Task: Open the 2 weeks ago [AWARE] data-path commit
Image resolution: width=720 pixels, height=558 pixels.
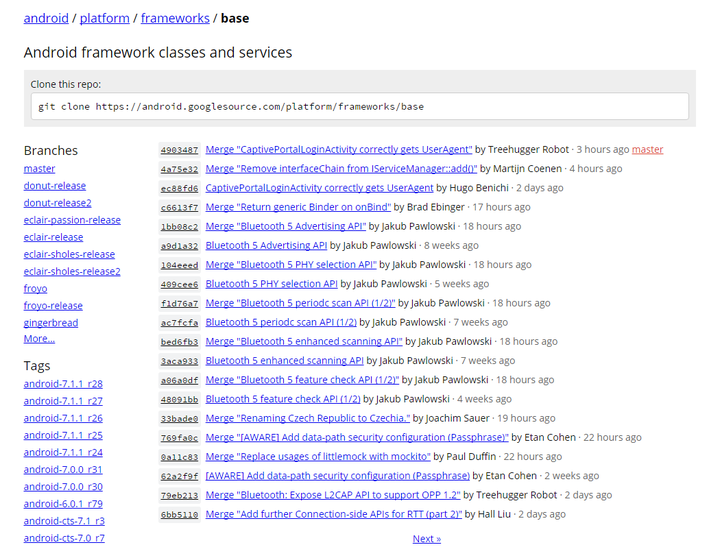Action: click(x=338, y=476)
